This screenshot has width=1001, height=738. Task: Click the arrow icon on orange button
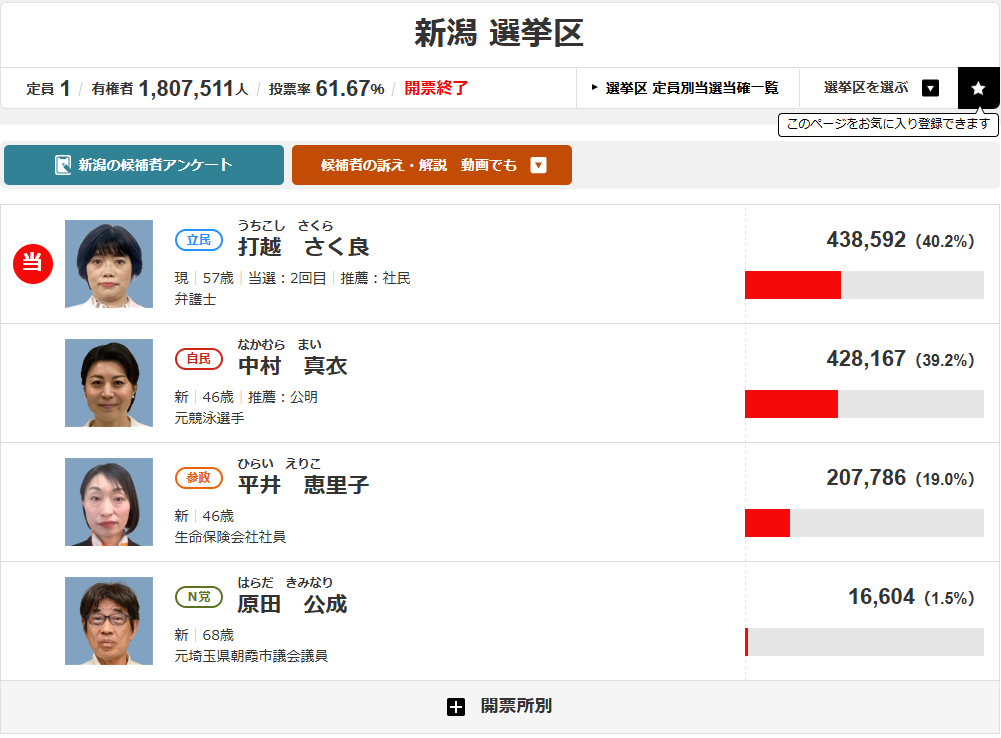pos(539,165)
